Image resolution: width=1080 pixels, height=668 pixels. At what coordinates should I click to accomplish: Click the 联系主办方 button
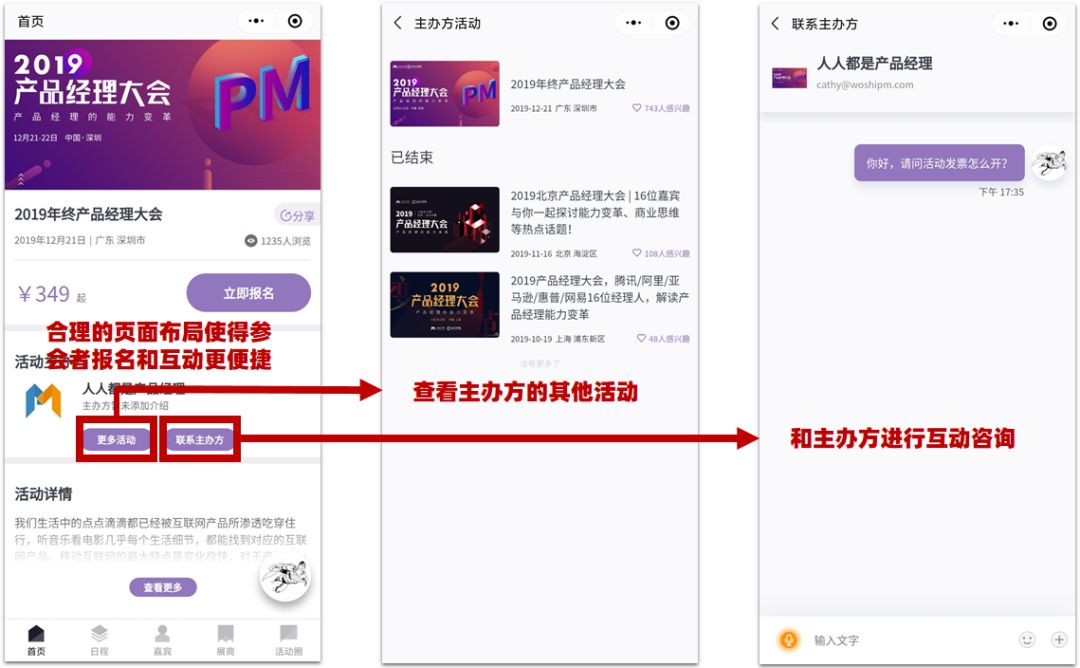pos(200,439)
